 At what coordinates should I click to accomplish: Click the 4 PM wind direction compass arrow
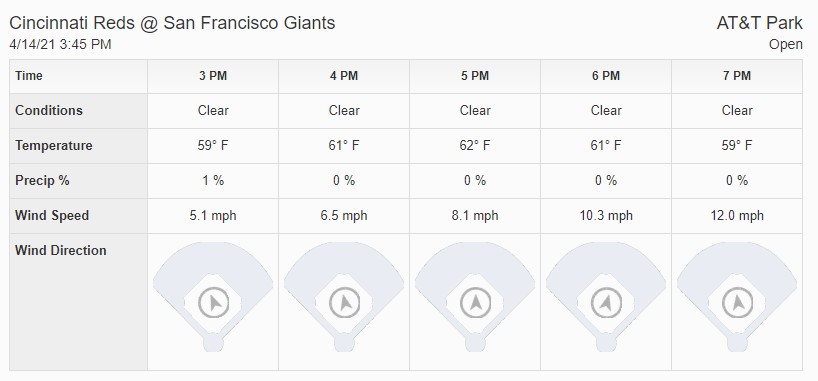point(344,303)
